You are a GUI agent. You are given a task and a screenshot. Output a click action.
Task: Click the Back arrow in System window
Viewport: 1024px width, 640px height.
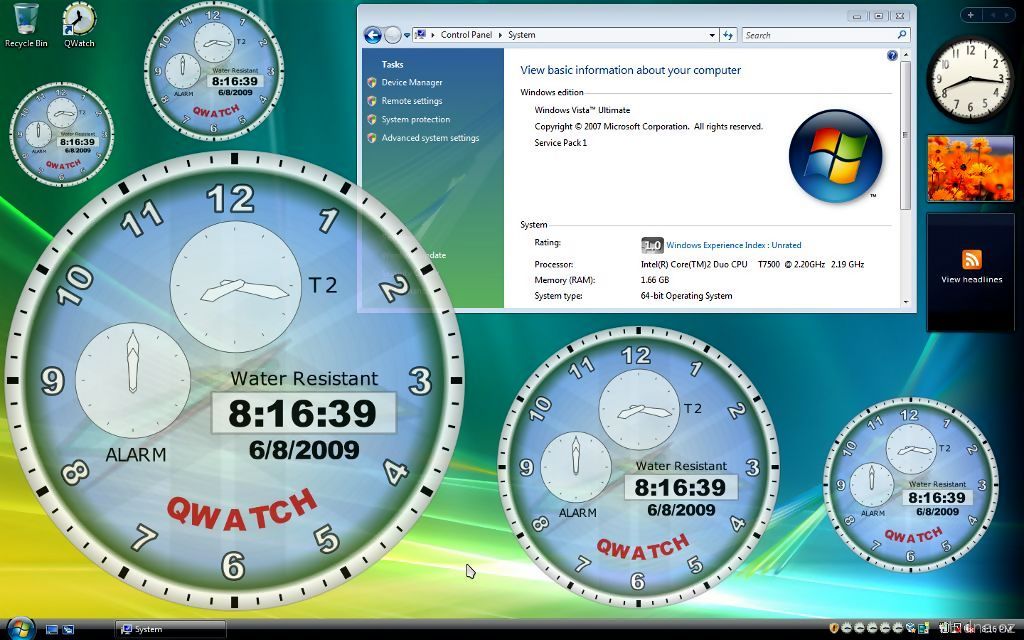(373, 35)
